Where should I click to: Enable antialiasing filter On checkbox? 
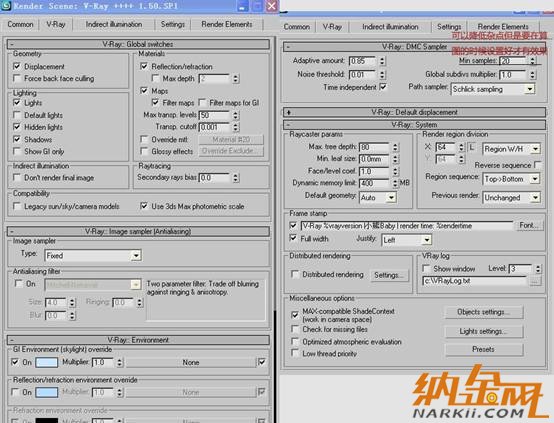point(18,283)
